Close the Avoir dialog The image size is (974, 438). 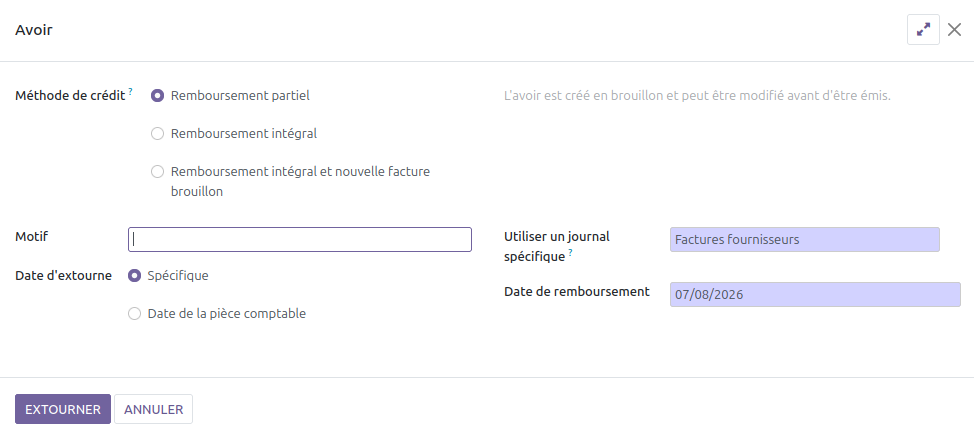coord(954,29)
